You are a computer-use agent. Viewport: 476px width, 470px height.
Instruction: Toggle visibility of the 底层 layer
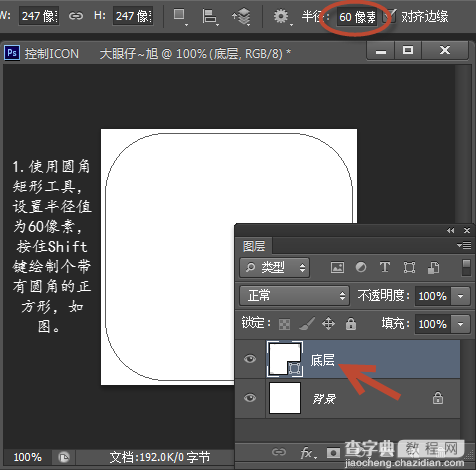pos(250,359)
